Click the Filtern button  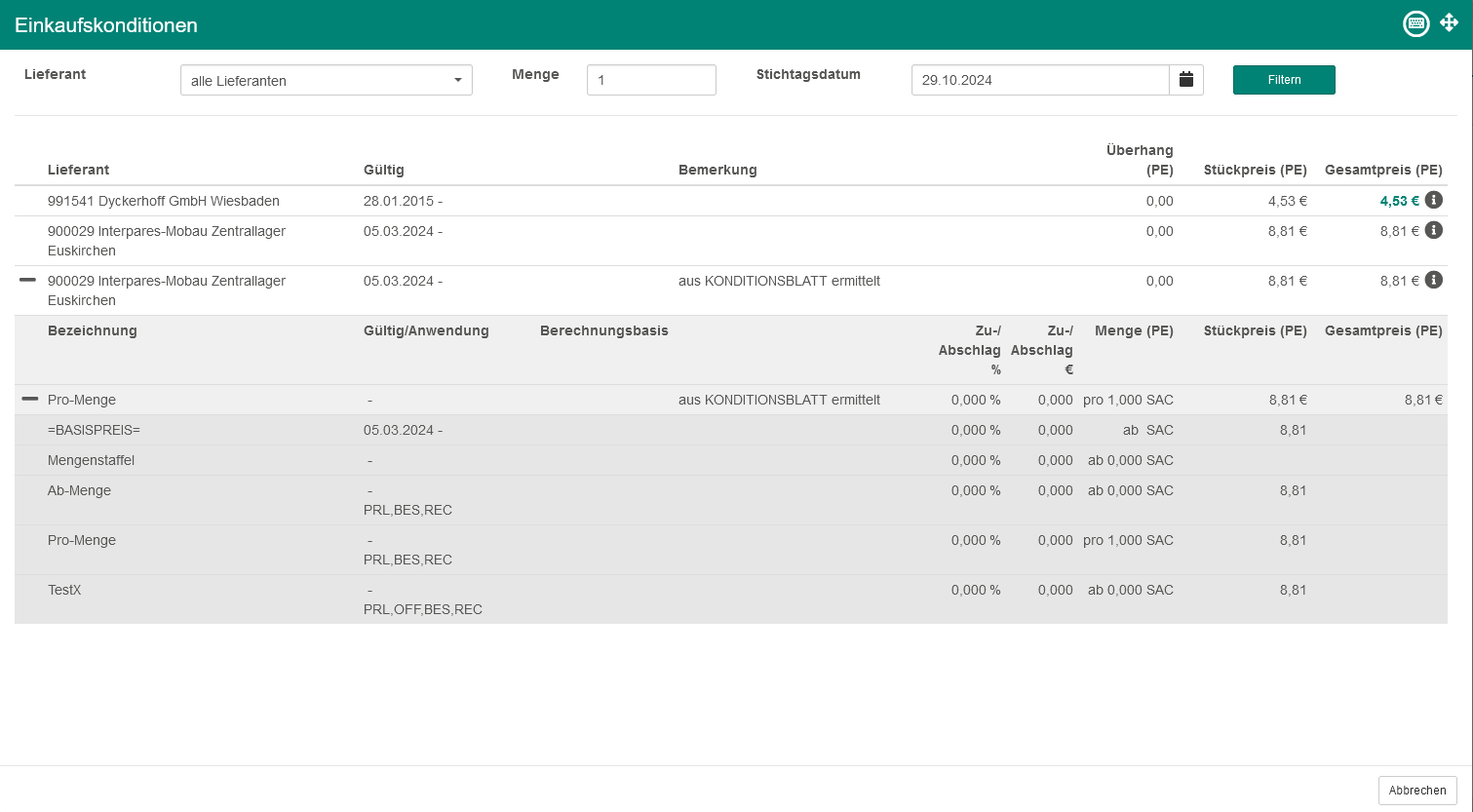[x=1283, y=80]
